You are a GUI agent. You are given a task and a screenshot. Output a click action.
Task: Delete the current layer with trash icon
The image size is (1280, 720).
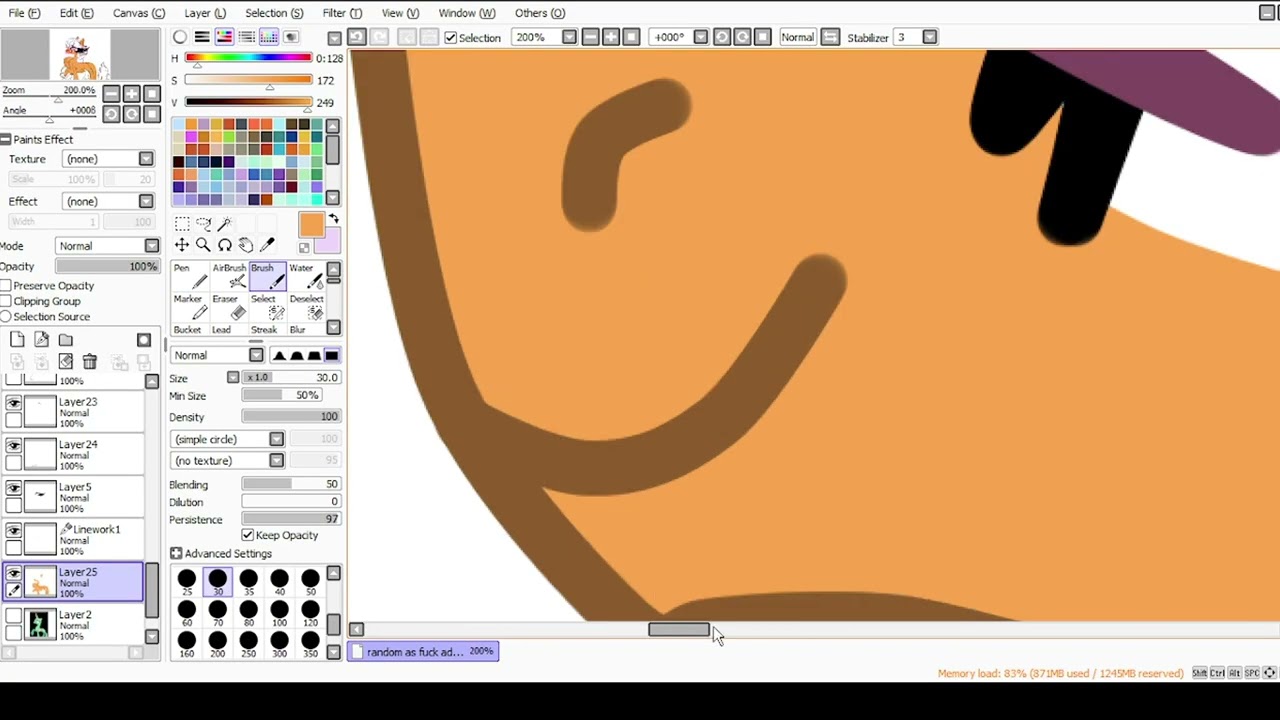coord(89,362)
